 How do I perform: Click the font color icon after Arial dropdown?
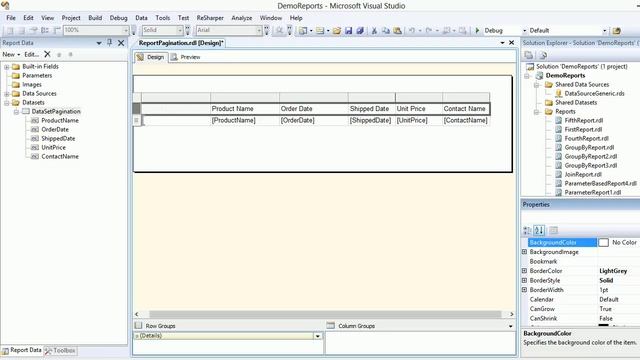(x=267, y=30)
